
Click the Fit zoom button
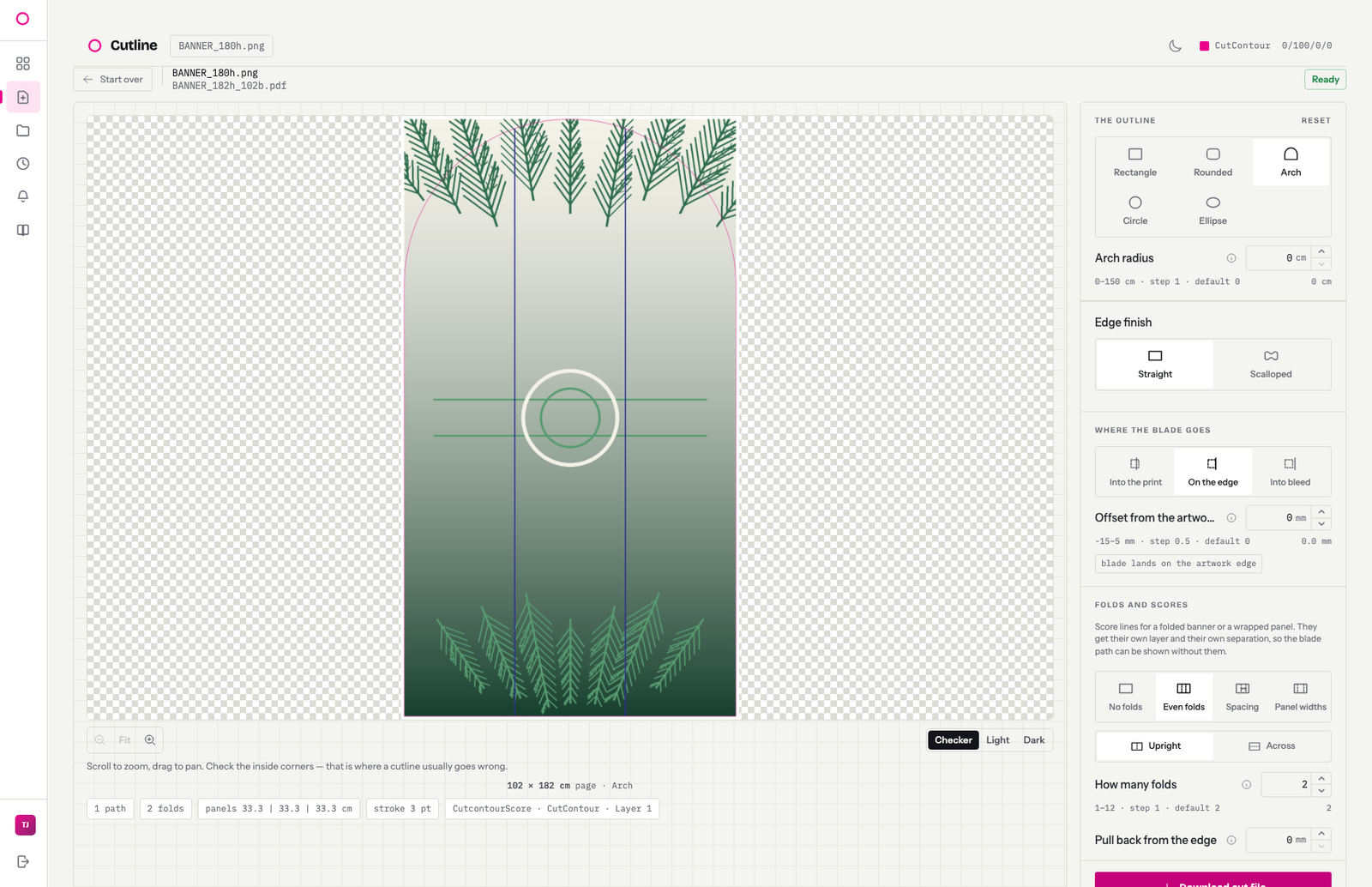125,739
